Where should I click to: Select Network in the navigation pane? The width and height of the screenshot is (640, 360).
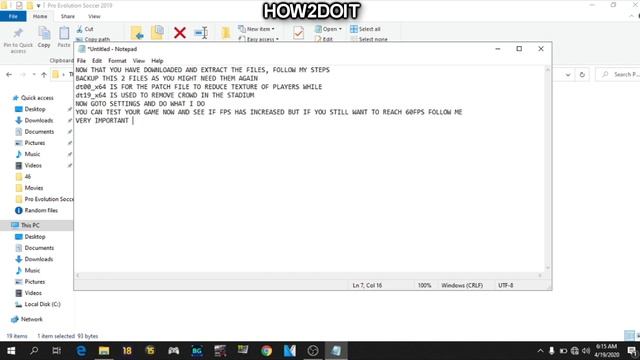[31, 319]
